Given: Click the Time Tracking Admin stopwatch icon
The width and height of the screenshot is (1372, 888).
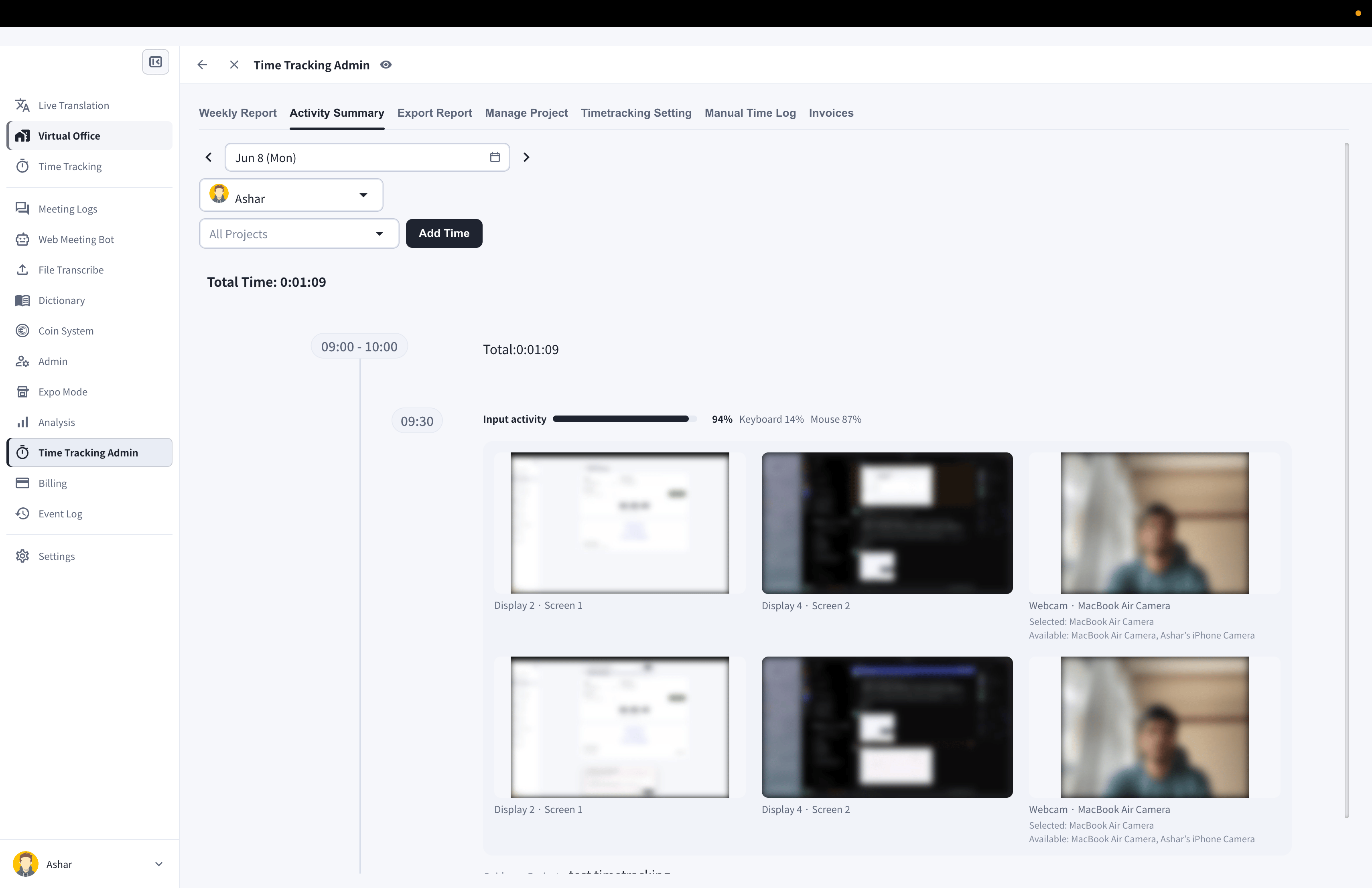Looking at the screenshot, I should coord(22,453).
